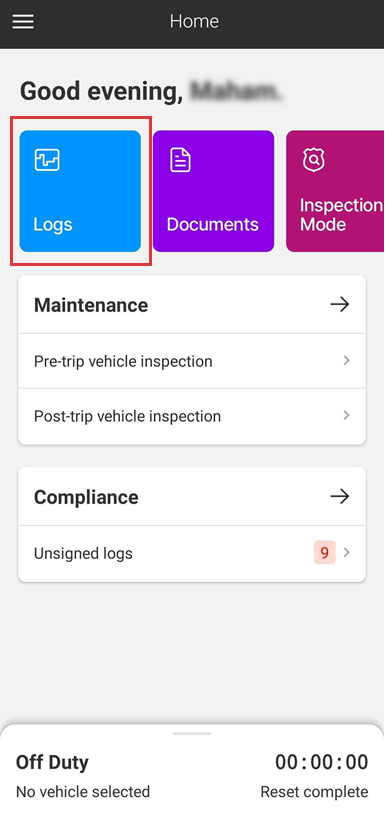Open the Documents tile
385x816 pixels.
[x=213, y=191]
